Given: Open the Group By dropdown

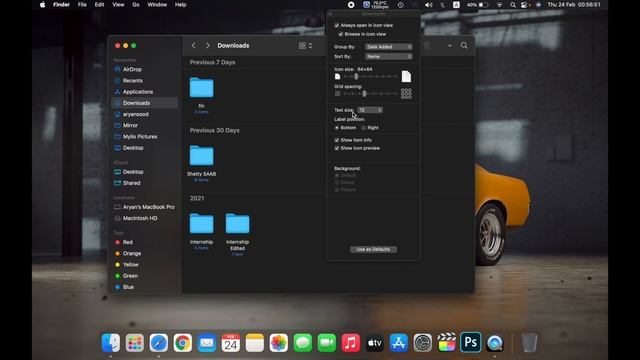Looking at the screenshot, I should click(x=389, y=47).
